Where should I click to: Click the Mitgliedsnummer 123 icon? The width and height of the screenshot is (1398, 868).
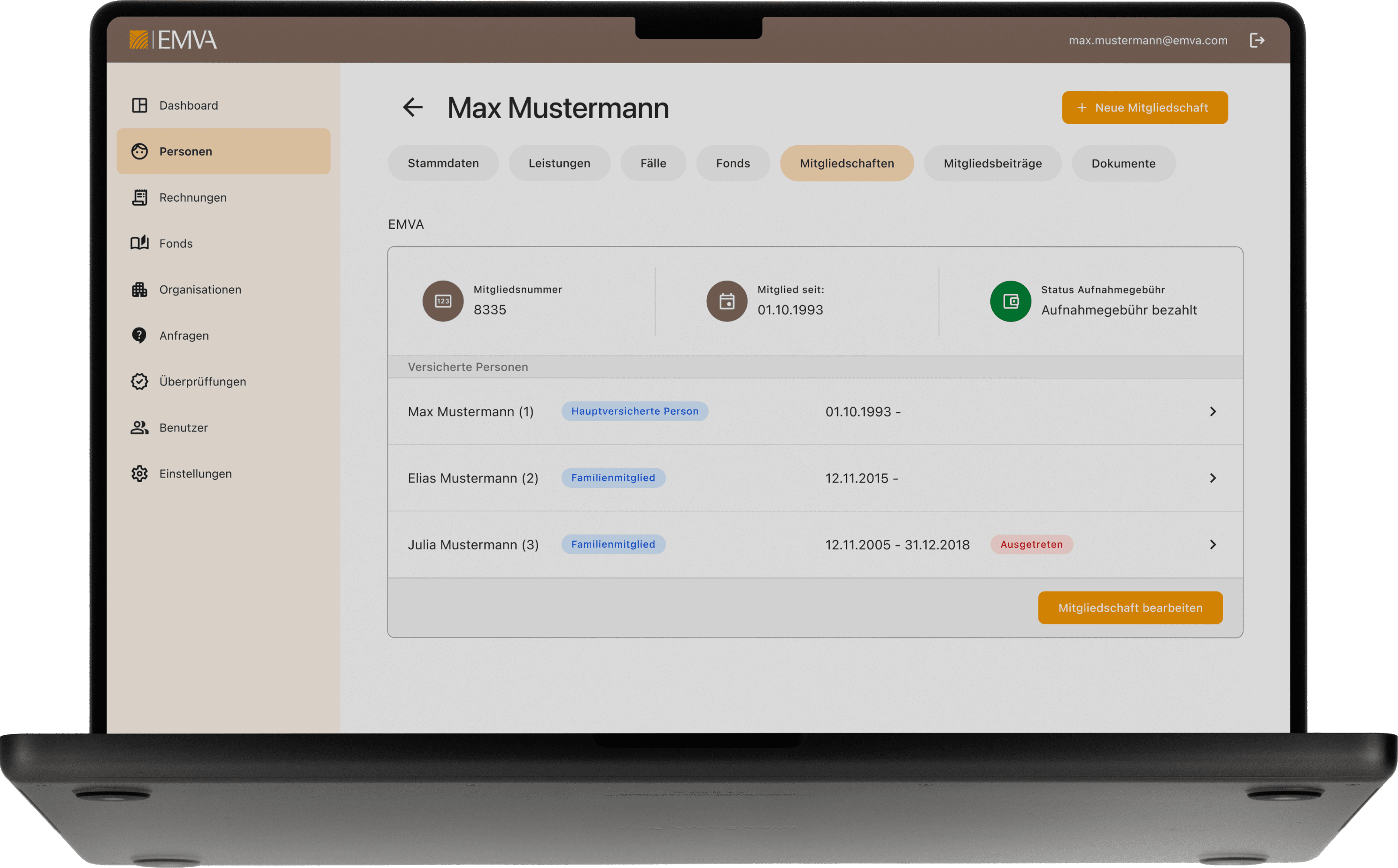tap(443, 301)
